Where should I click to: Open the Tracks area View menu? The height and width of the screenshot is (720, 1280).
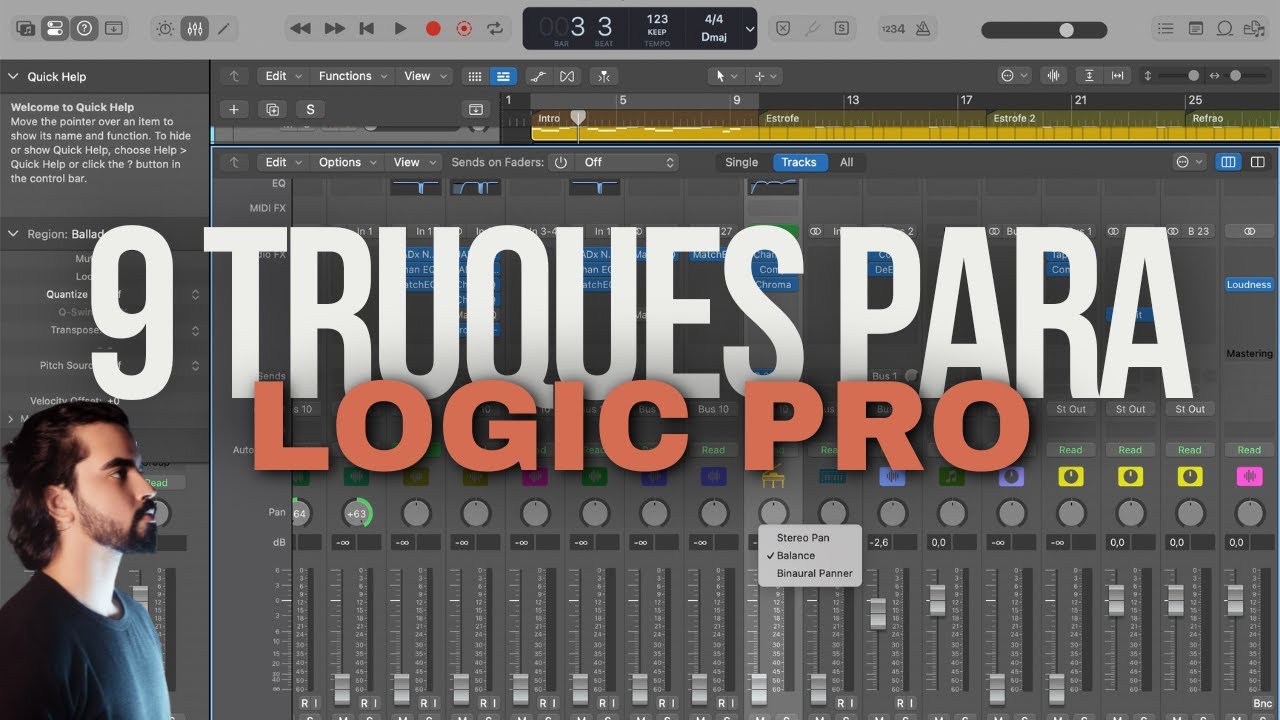(424, 76)
